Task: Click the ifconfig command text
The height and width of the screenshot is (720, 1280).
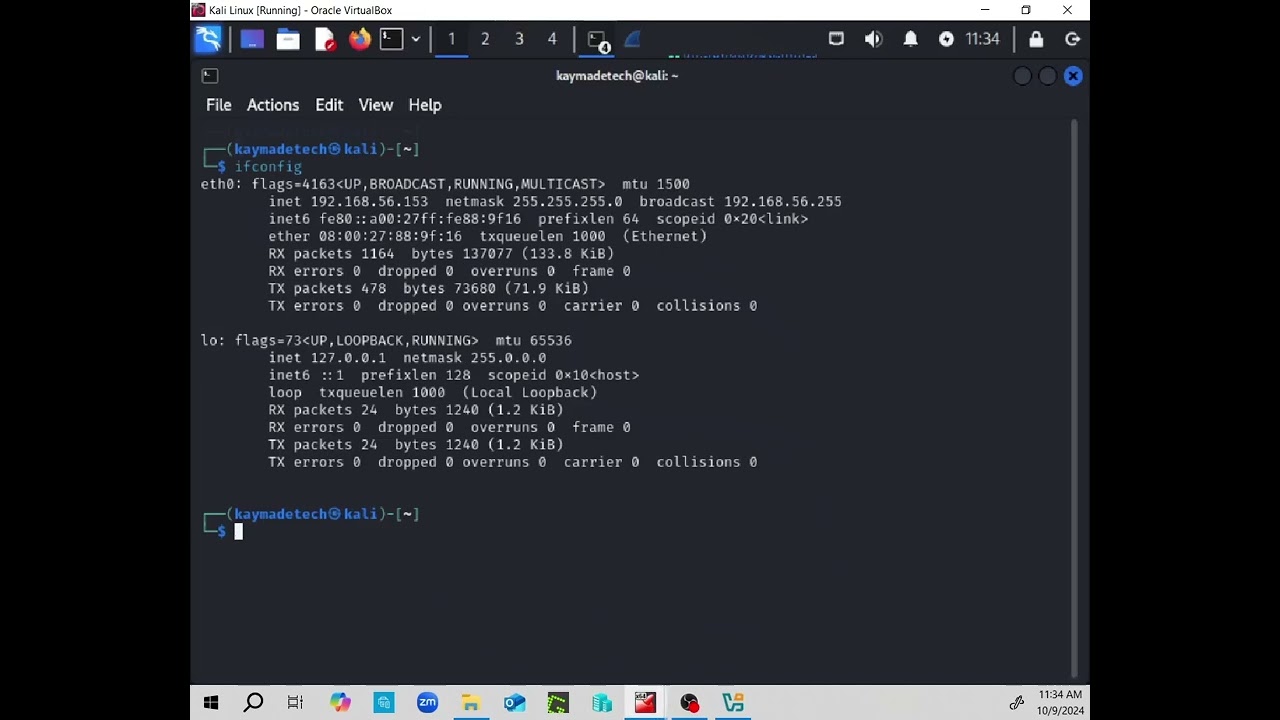Action: click(x=268, y=166)
